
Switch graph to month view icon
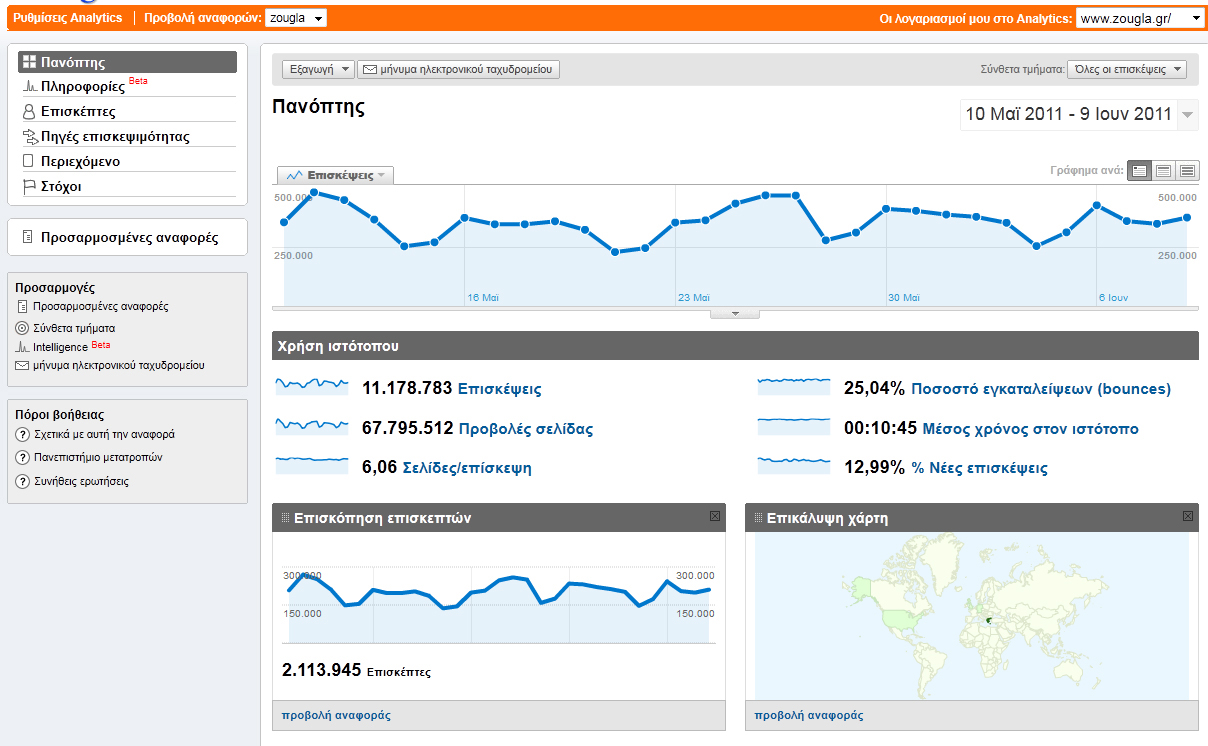point(1187,171)
